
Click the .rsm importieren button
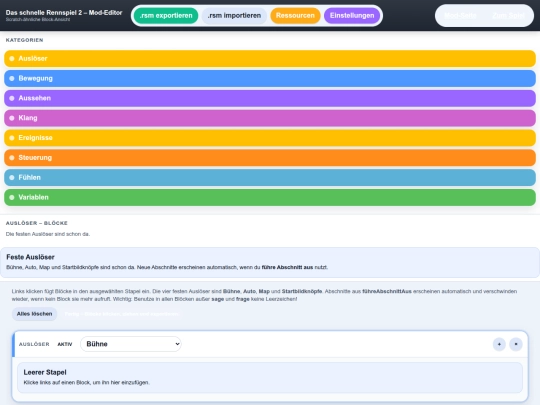(x=234, y=15)
